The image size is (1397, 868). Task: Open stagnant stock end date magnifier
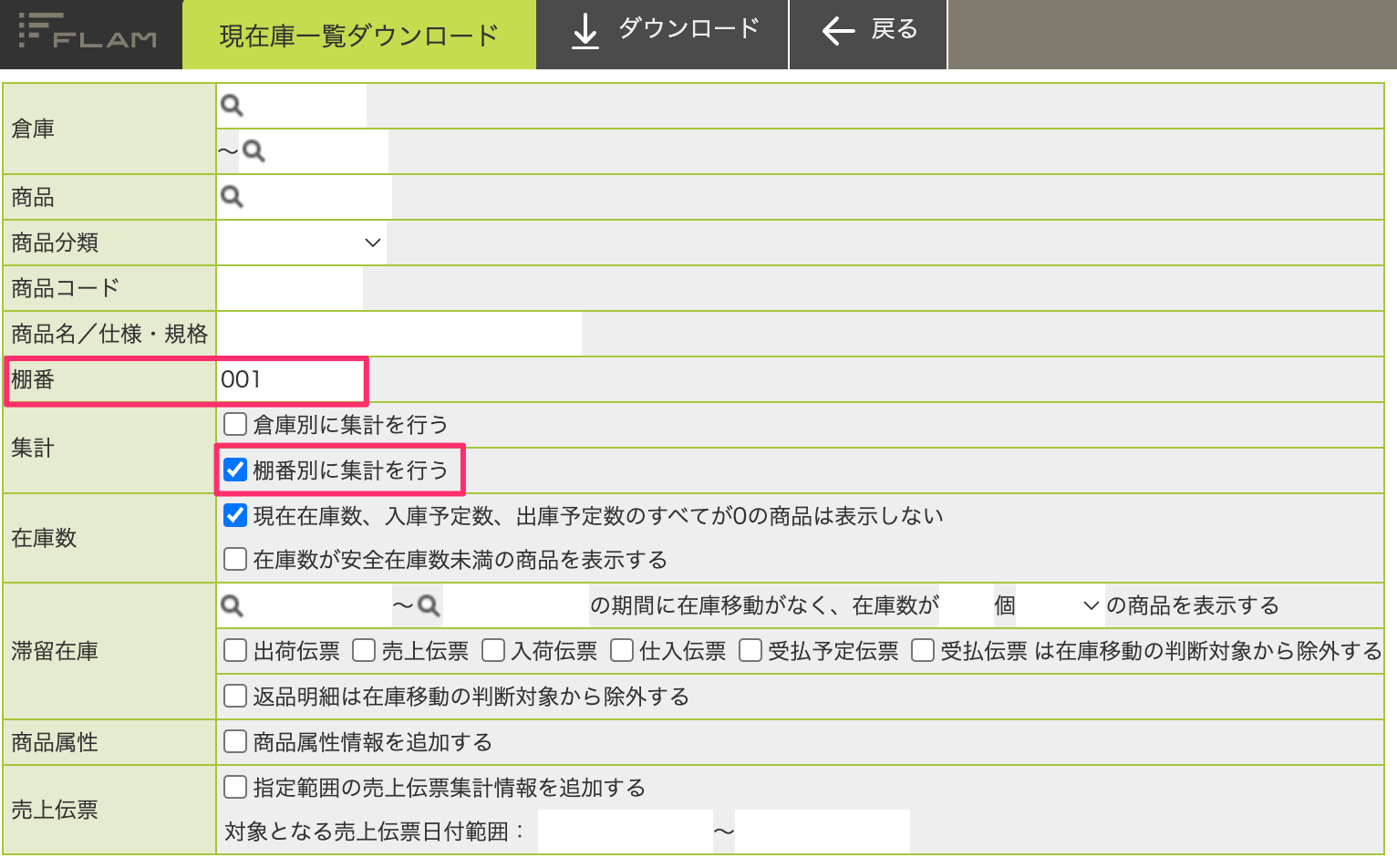(x=429, y=605)
